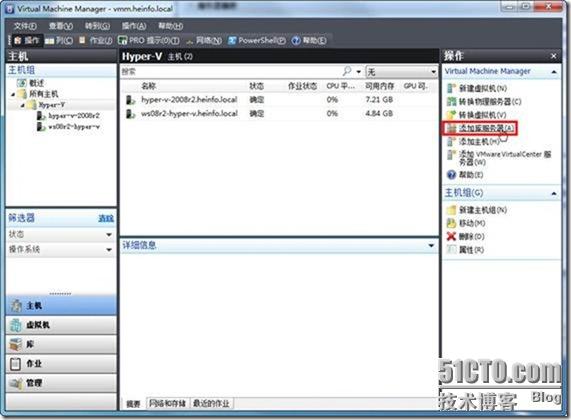The height and width of the screenshot is (420, 571).
Task: Click 删除(D) red X action
Action: pos(465,236)
